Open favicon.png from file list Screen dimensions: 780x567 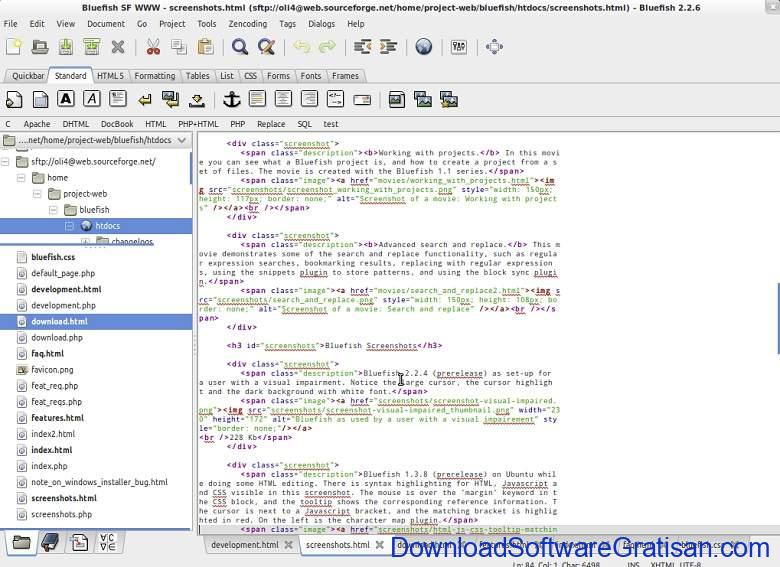coord(52,370)
